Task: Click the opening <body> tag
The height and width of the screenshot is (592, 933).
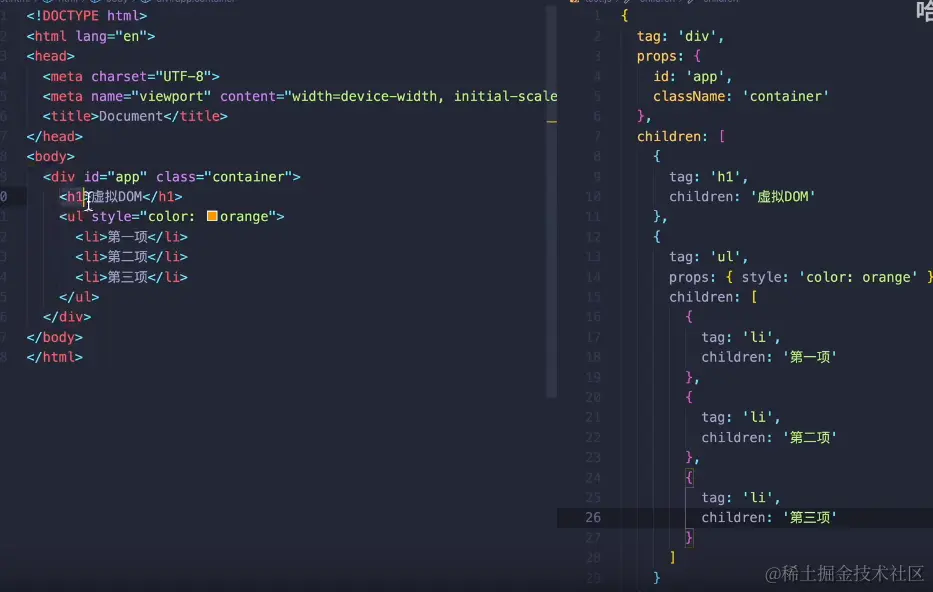Action: coord(51,157)
